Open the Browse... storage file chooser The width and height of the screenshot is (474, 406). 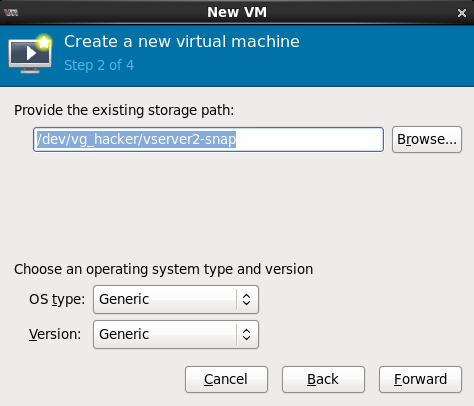427,139
